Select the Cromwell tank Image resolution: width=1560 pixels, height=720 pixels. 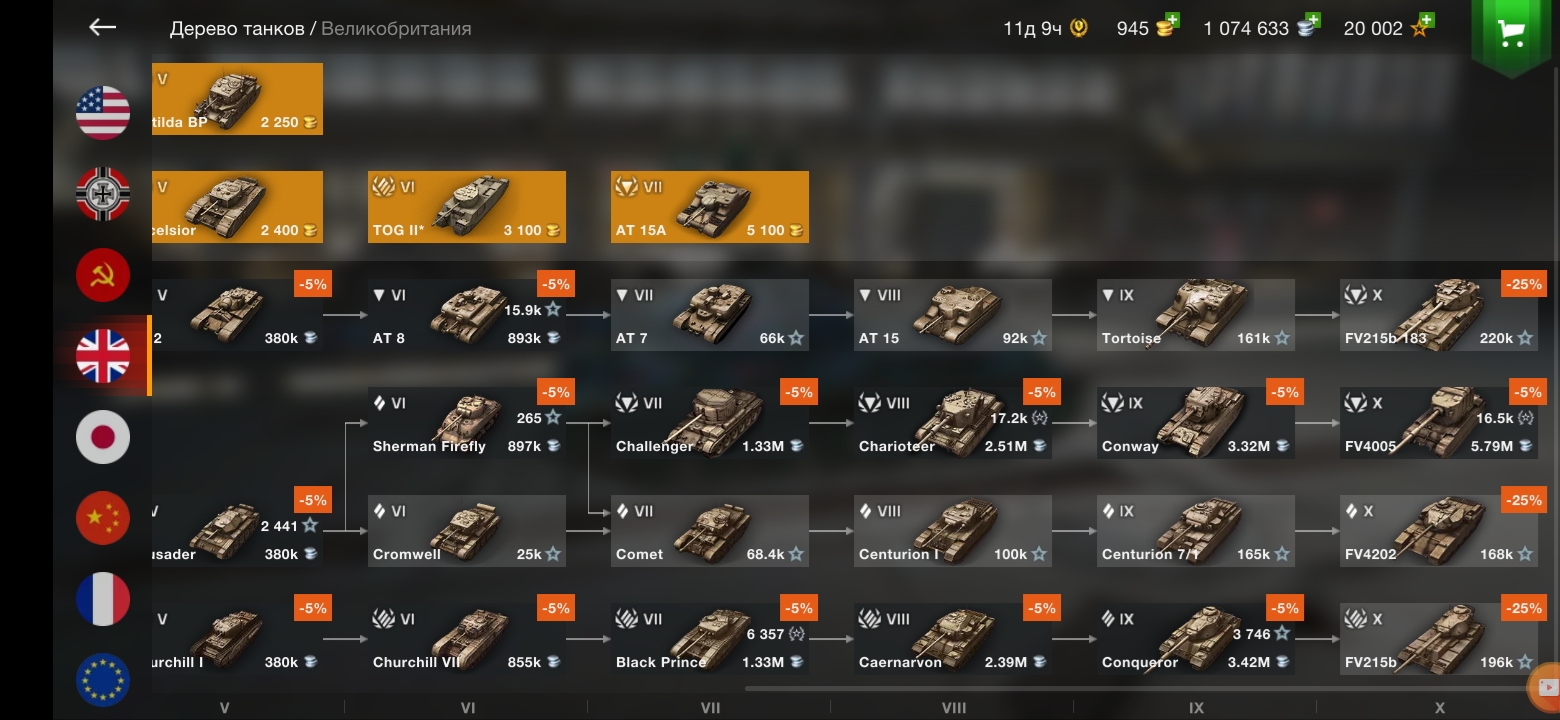[x=467, y=531]
